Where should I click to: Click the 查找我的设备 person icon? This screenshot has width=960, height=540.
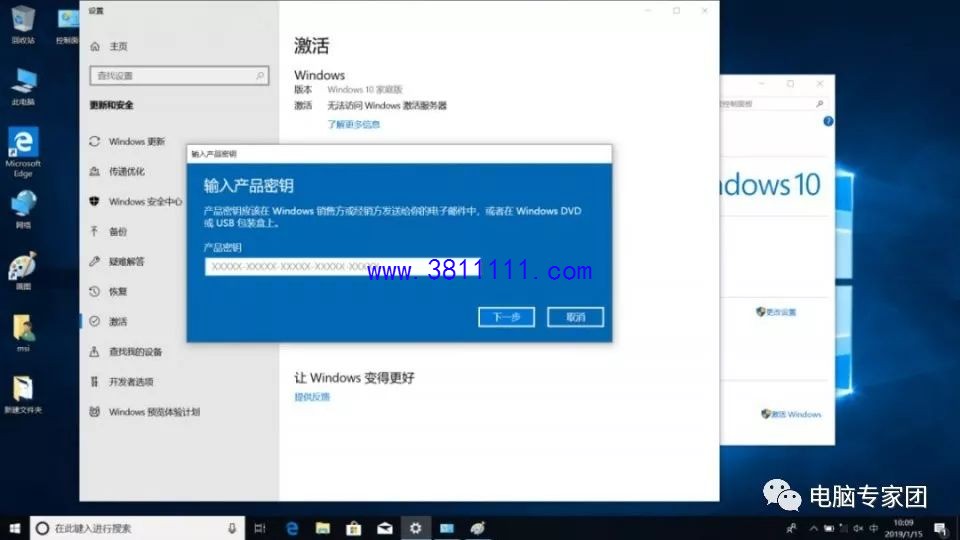click(x=94, y=351)
